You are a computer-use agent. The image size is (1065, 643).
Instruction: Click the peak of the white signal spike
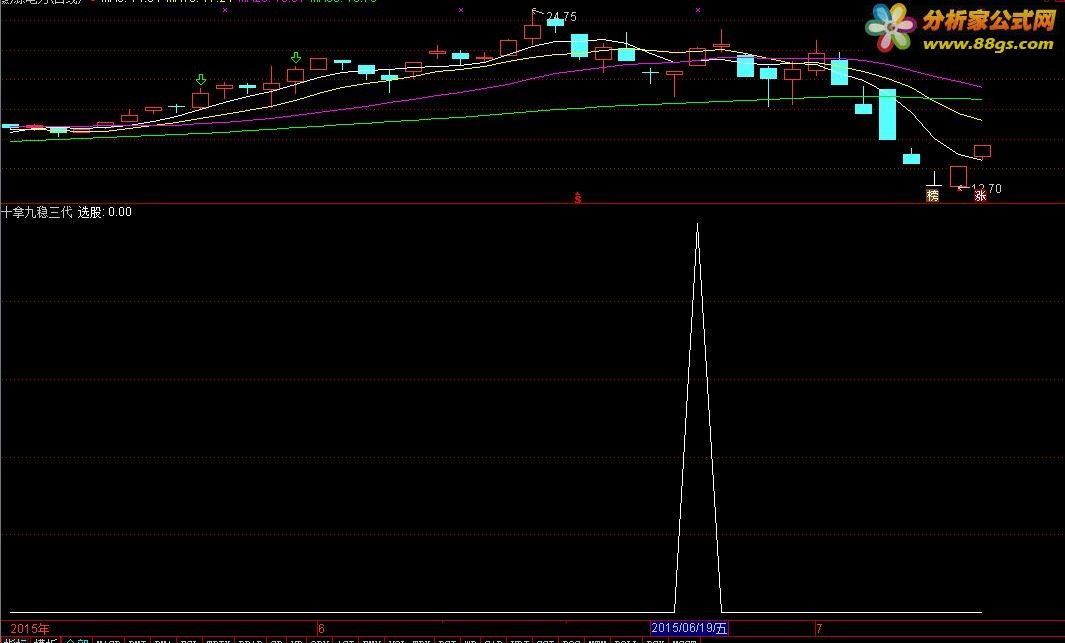698,223
